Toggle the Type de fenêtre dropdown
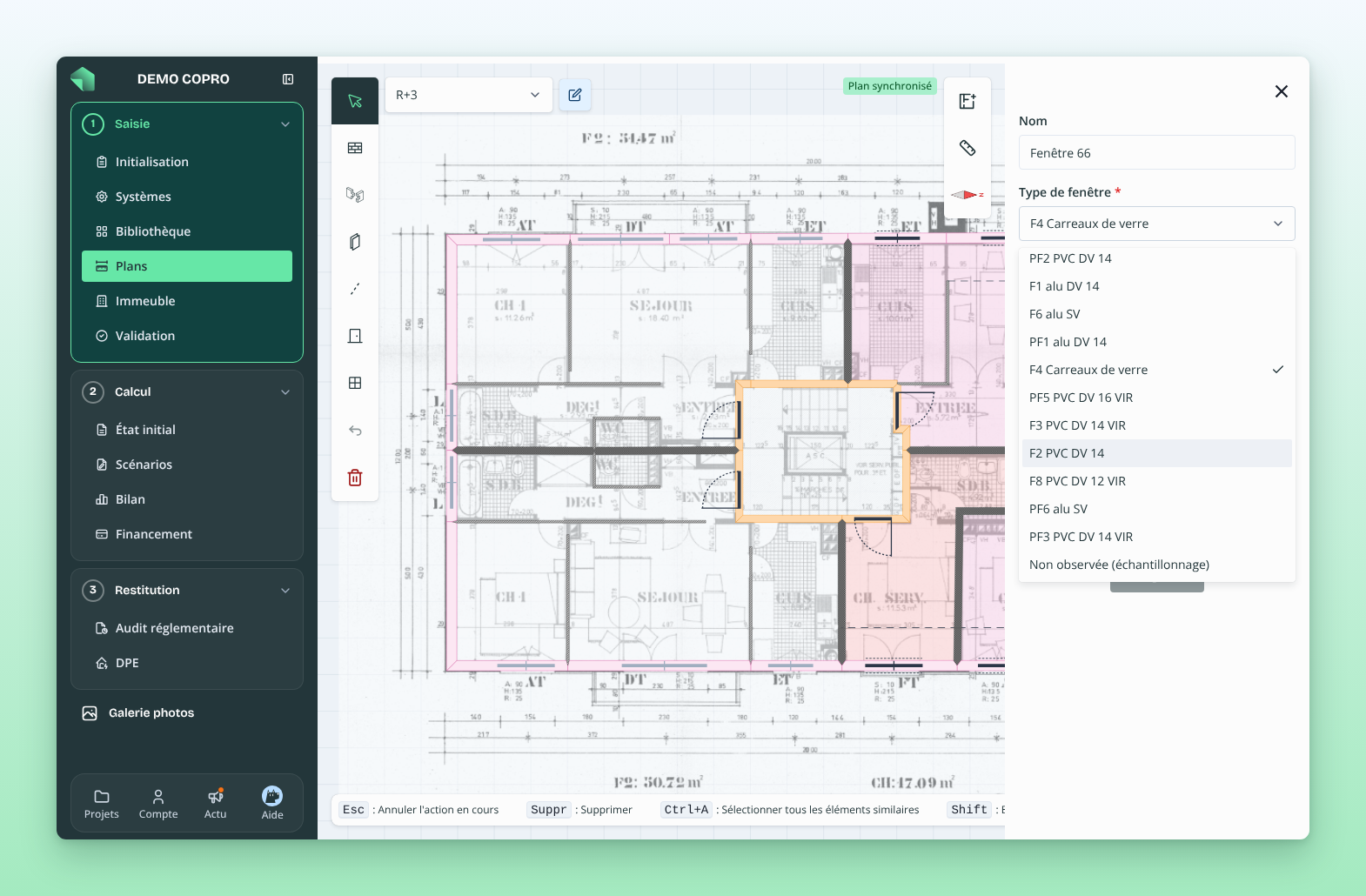Viewport: 1366px width, 896px height. coord(1157,224)
